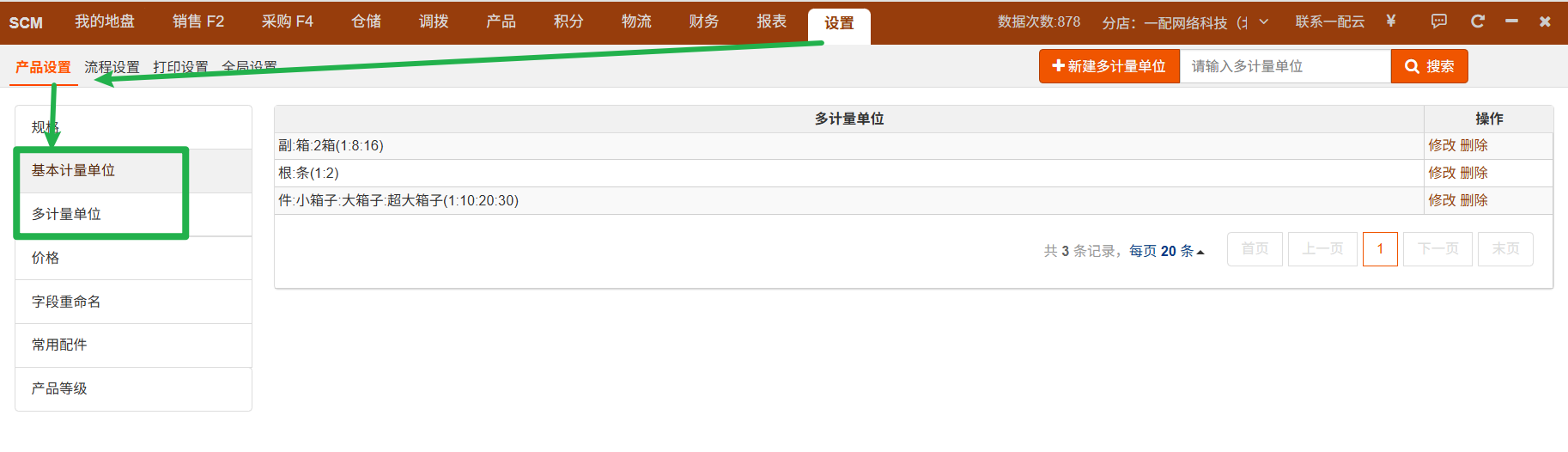The height and width of the screenshot is (452, 1568).
Task: Click 修改 for the 根:条(1:2) row
Action: 1442,173
